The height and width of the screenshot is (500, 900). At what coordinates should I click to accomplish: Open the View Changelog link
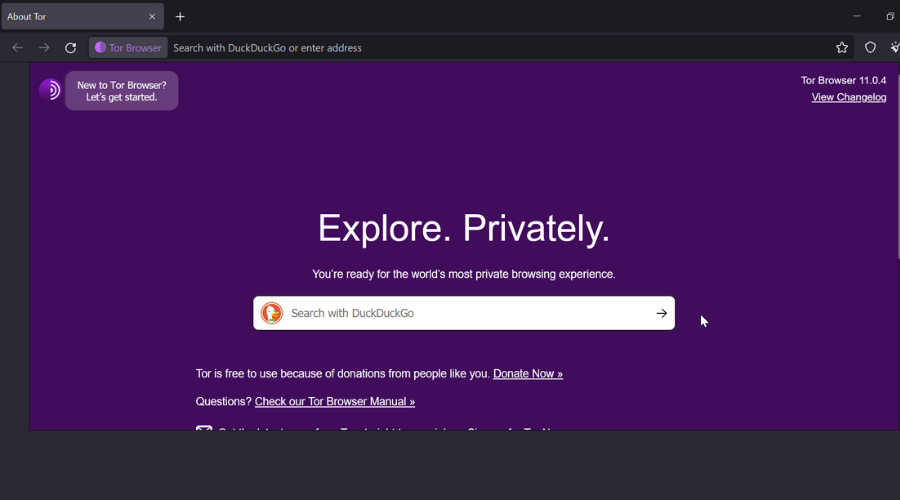(x=848, y=97)
